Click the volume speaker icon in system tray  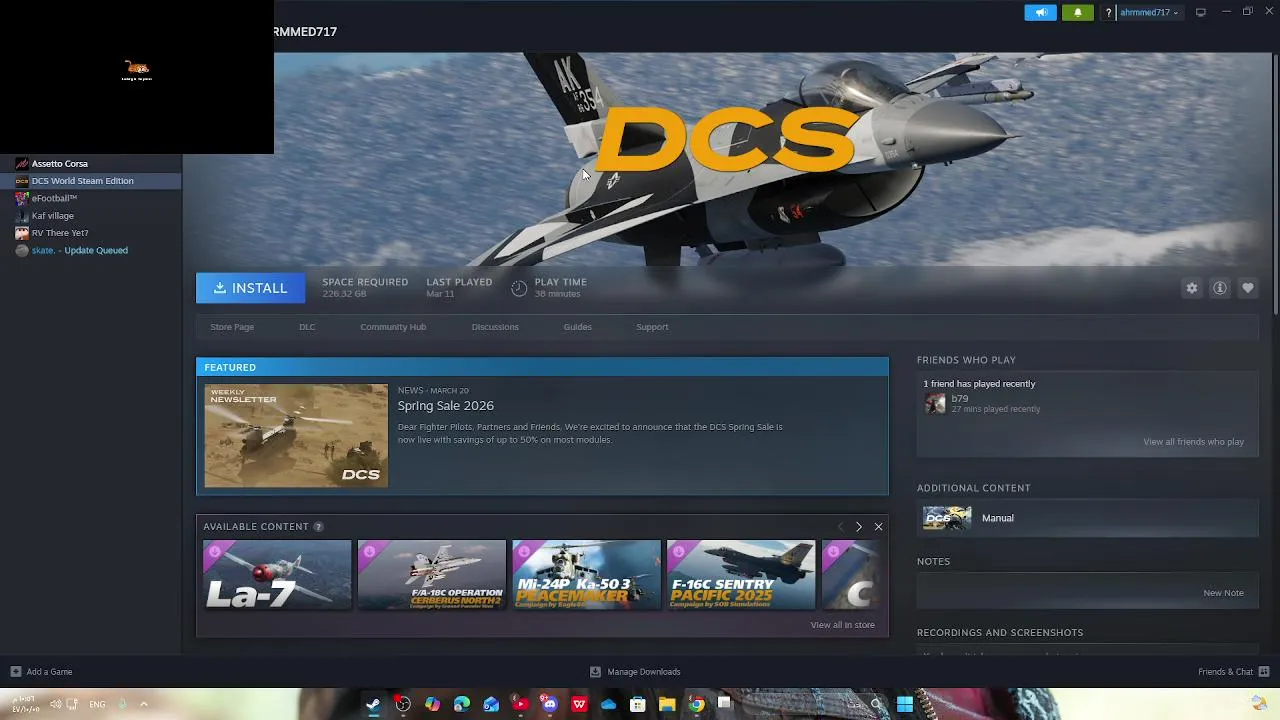55,704
